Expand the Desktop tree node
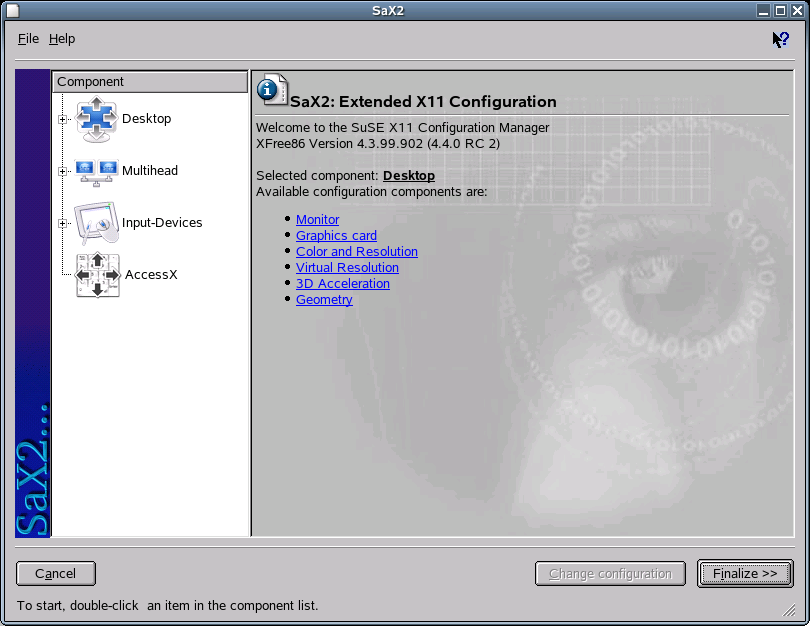Viewport: 810px width, 626px height. tap(63, 119)
